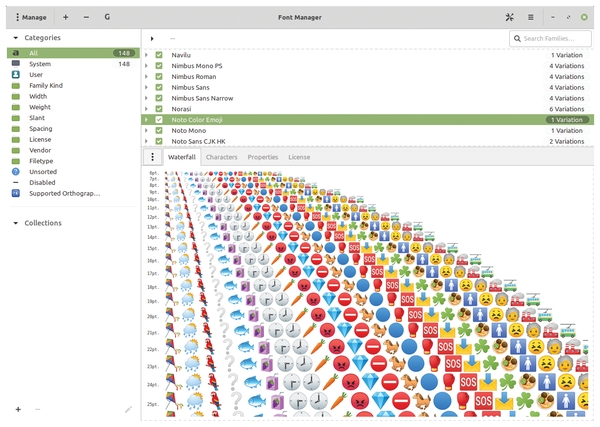Click the Width category folder icon
Viewport: 600px width, 427px height.
coord(16,96)
